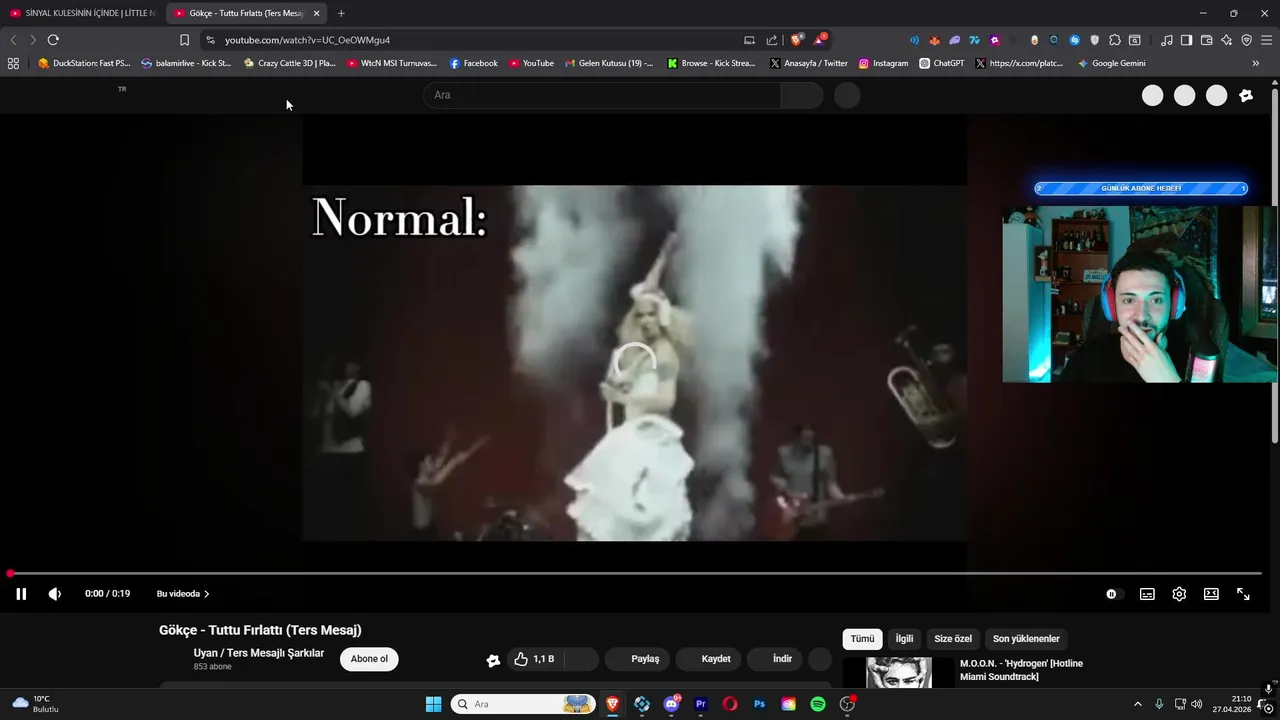Image resolution: width=1280 pixels, height=720 pixels.
Task: Click the youtube.com address bar URL
Action: click(x=307, y=40)
